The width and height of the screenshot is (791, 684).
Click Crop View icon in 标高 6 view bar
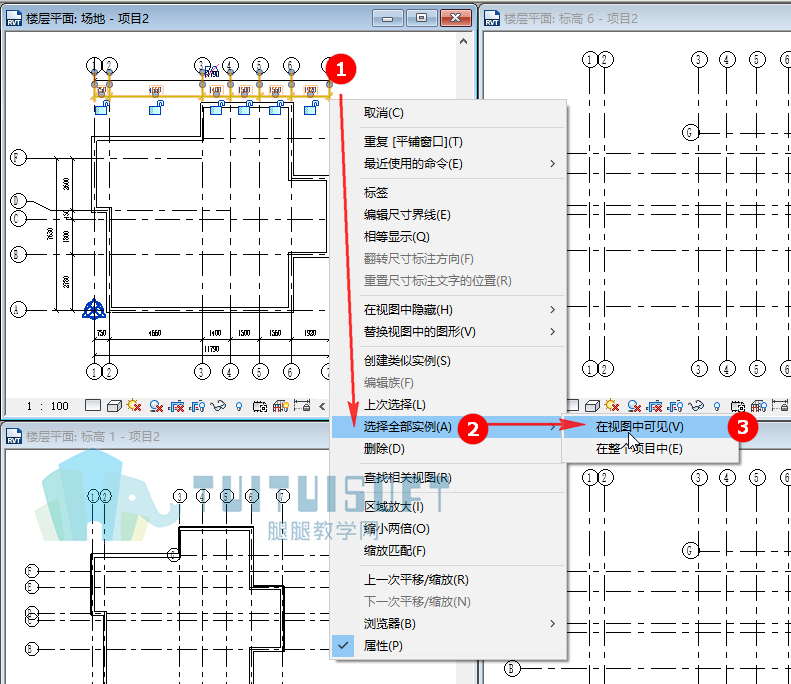coord(655,406)
